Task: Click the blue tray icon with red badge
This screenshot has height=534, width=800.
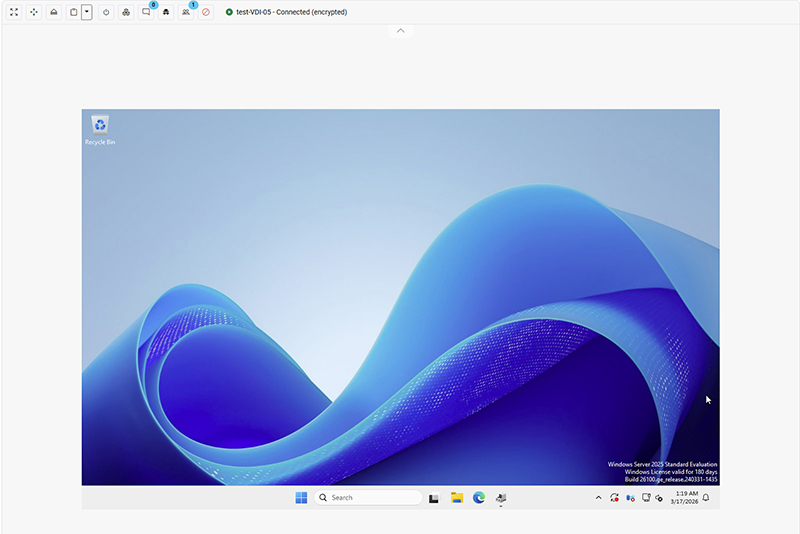Action: coord(630,498)
